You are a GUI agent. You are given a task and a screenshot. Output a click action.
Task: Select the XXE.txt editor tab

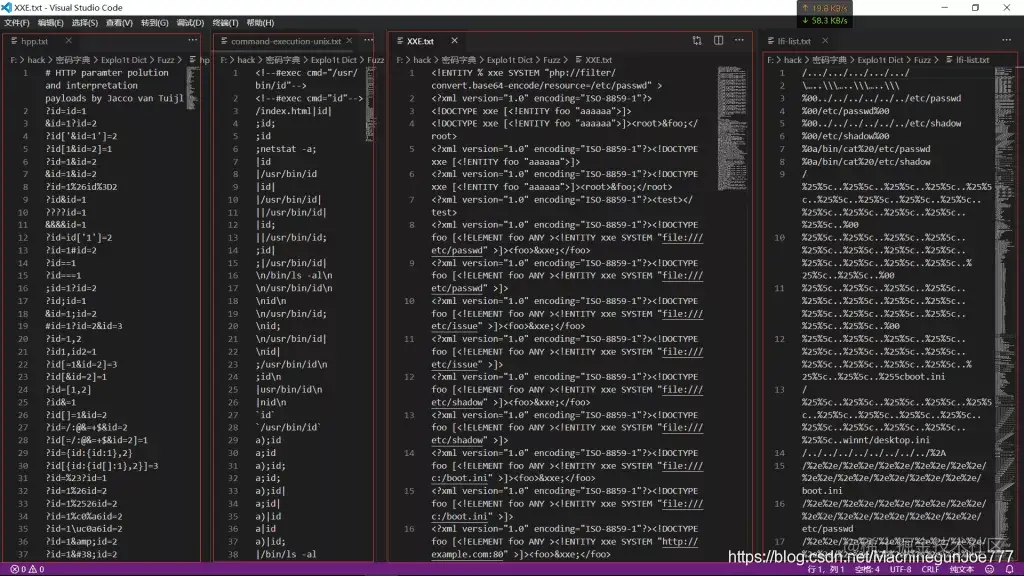[420, 41]
